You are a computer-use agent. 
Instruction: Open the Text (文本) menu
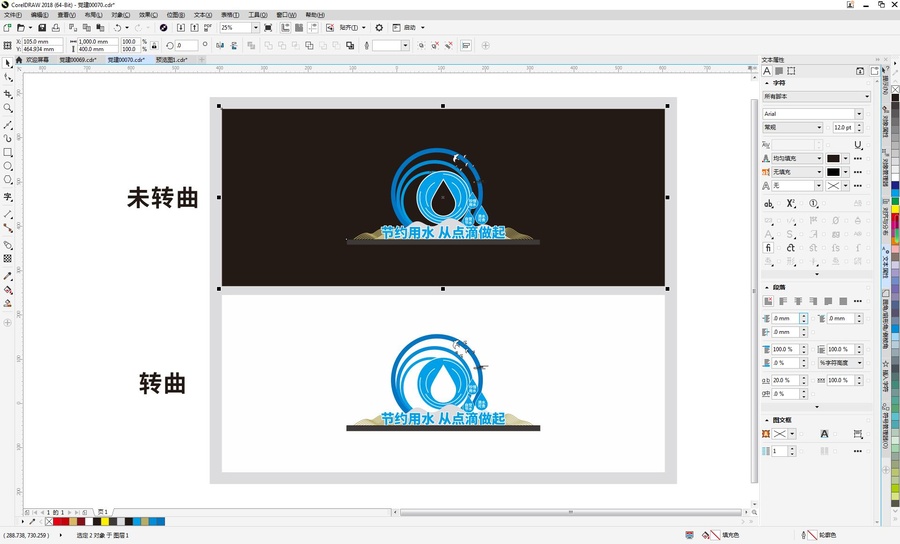(203, 15)
